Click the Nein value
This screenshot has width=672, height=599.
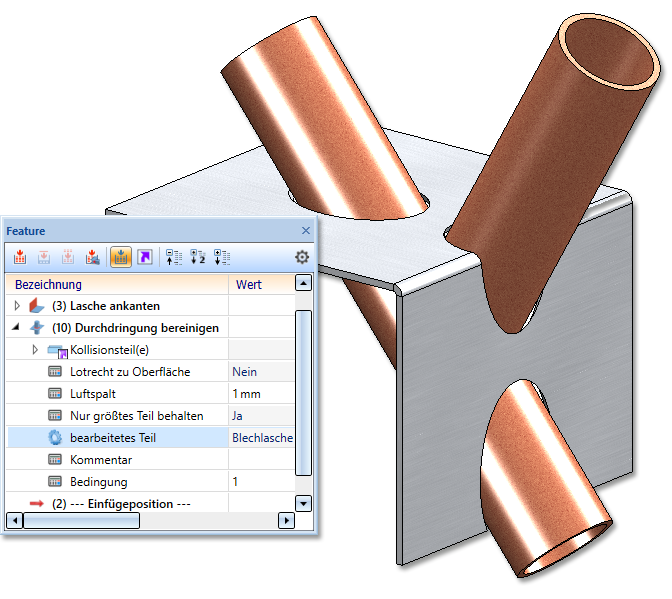[244, 372]
